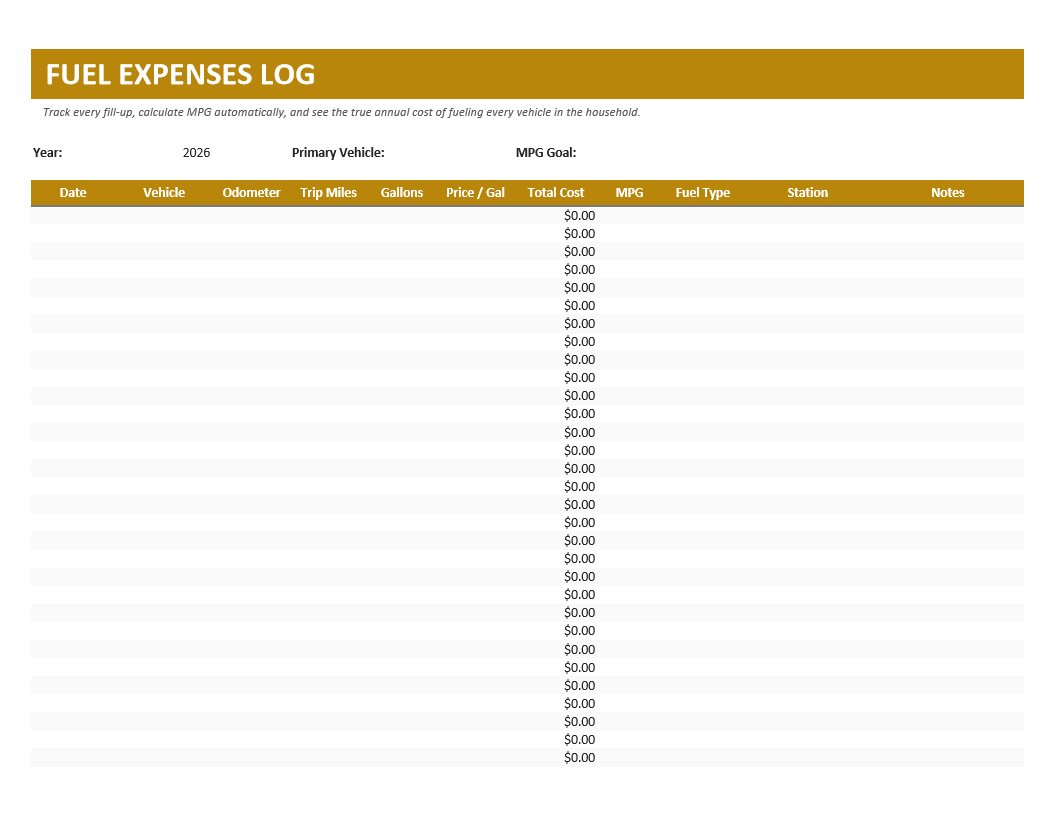Select the Gallons column header
This screenshot has width=1056, height=816.
[402, 193]
